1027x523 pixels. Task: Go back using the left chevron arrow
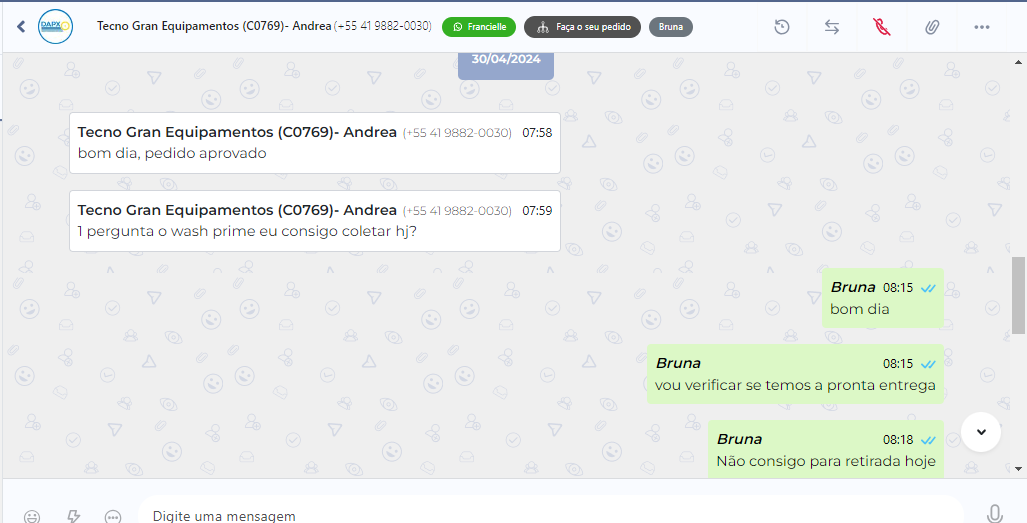21,26
